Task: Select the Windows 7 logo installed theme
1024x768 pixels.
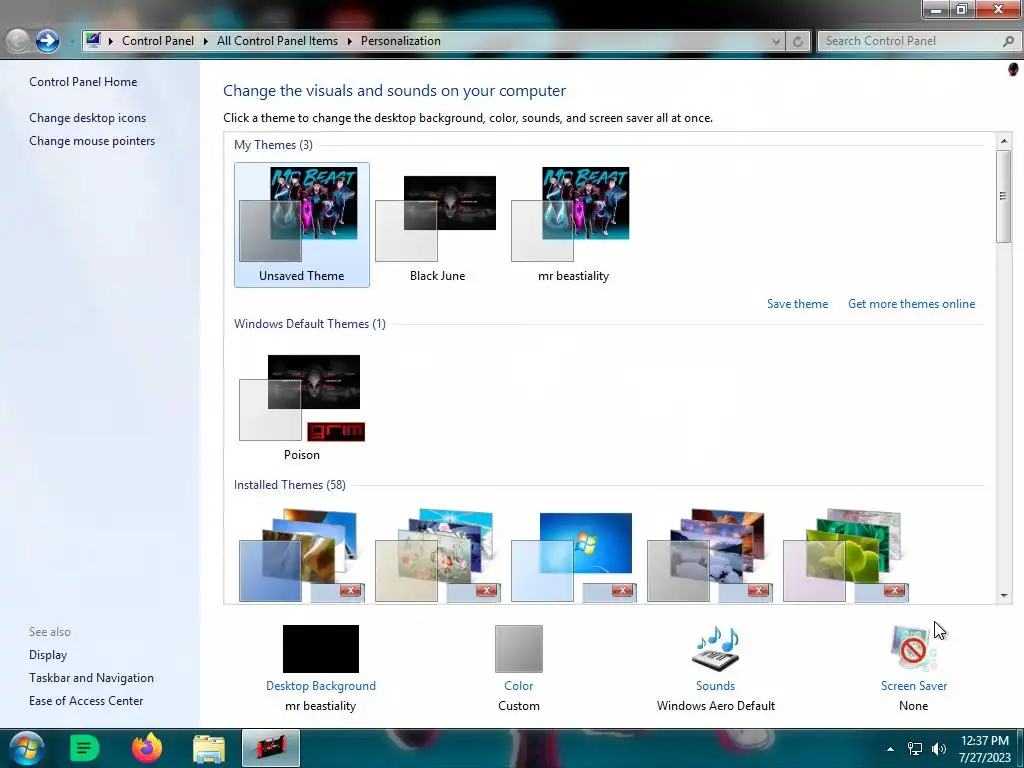Action: [573, 555]
